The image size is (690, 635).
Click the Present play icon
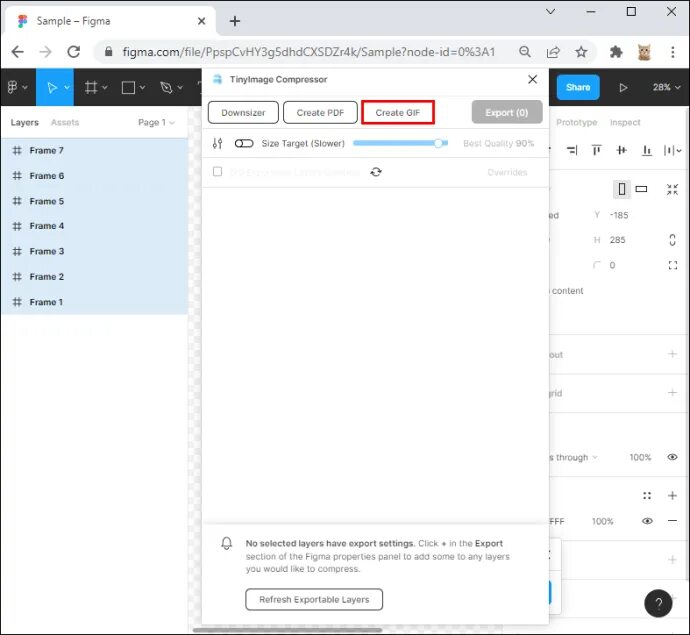623,88
